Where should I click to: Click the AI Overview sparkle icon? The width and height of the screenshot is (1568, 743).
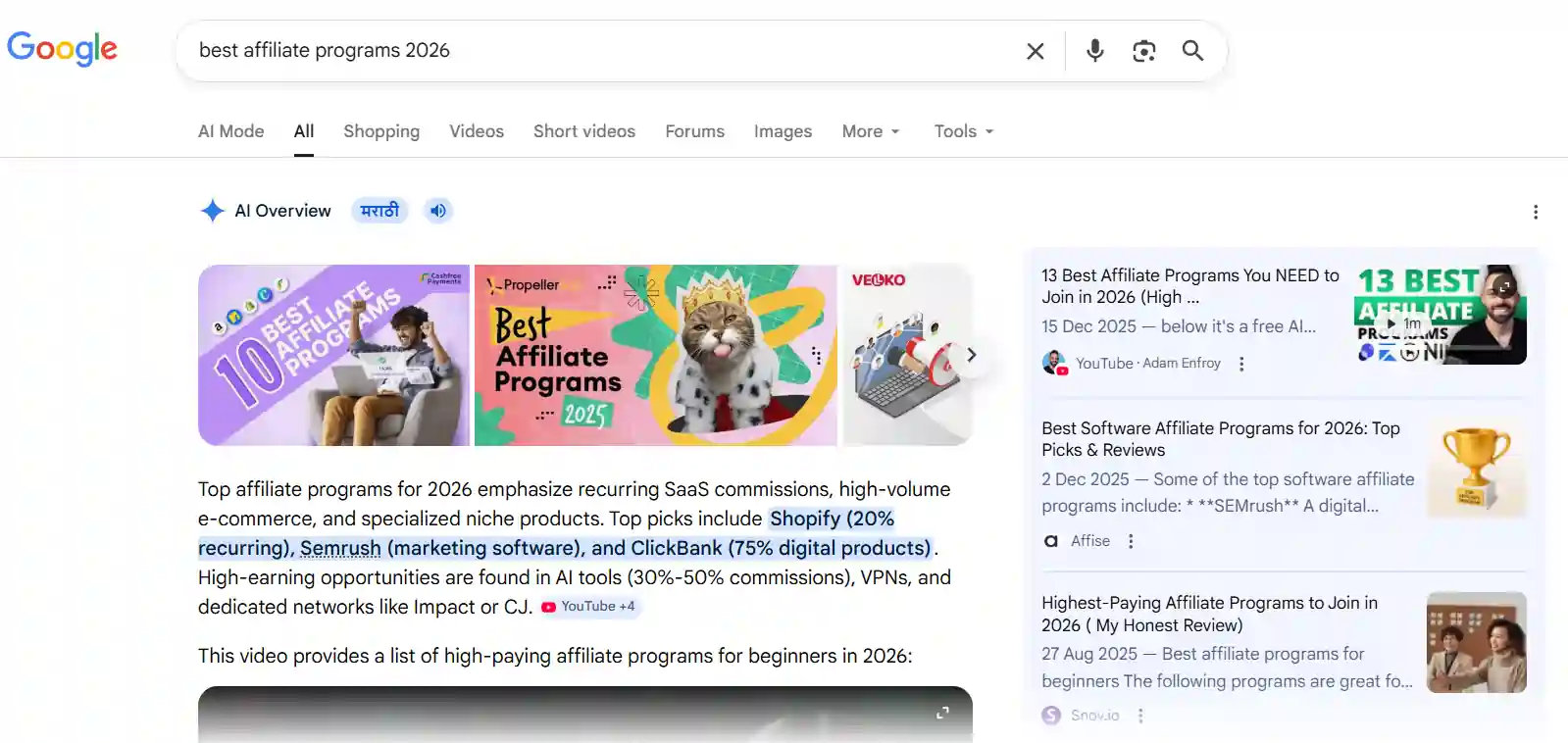(213, 211)
